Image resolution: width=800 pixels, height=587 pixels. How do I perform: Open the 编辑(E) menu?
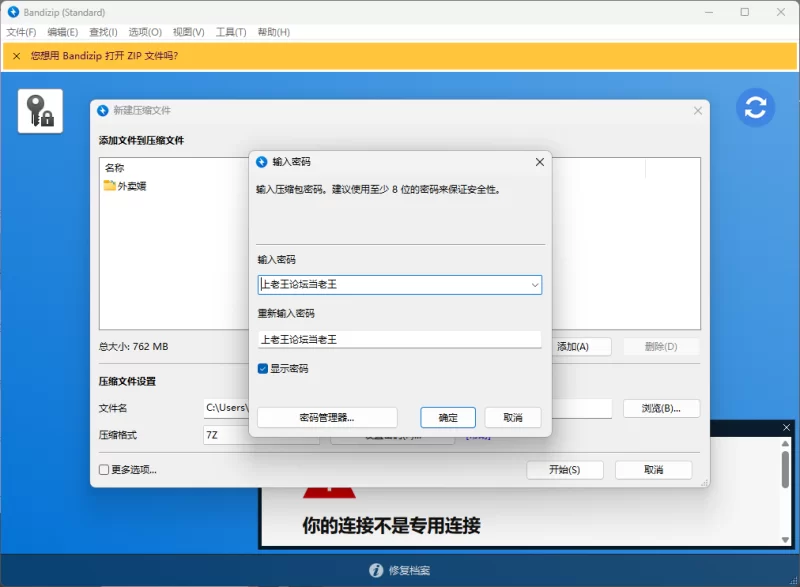(63, 32)
